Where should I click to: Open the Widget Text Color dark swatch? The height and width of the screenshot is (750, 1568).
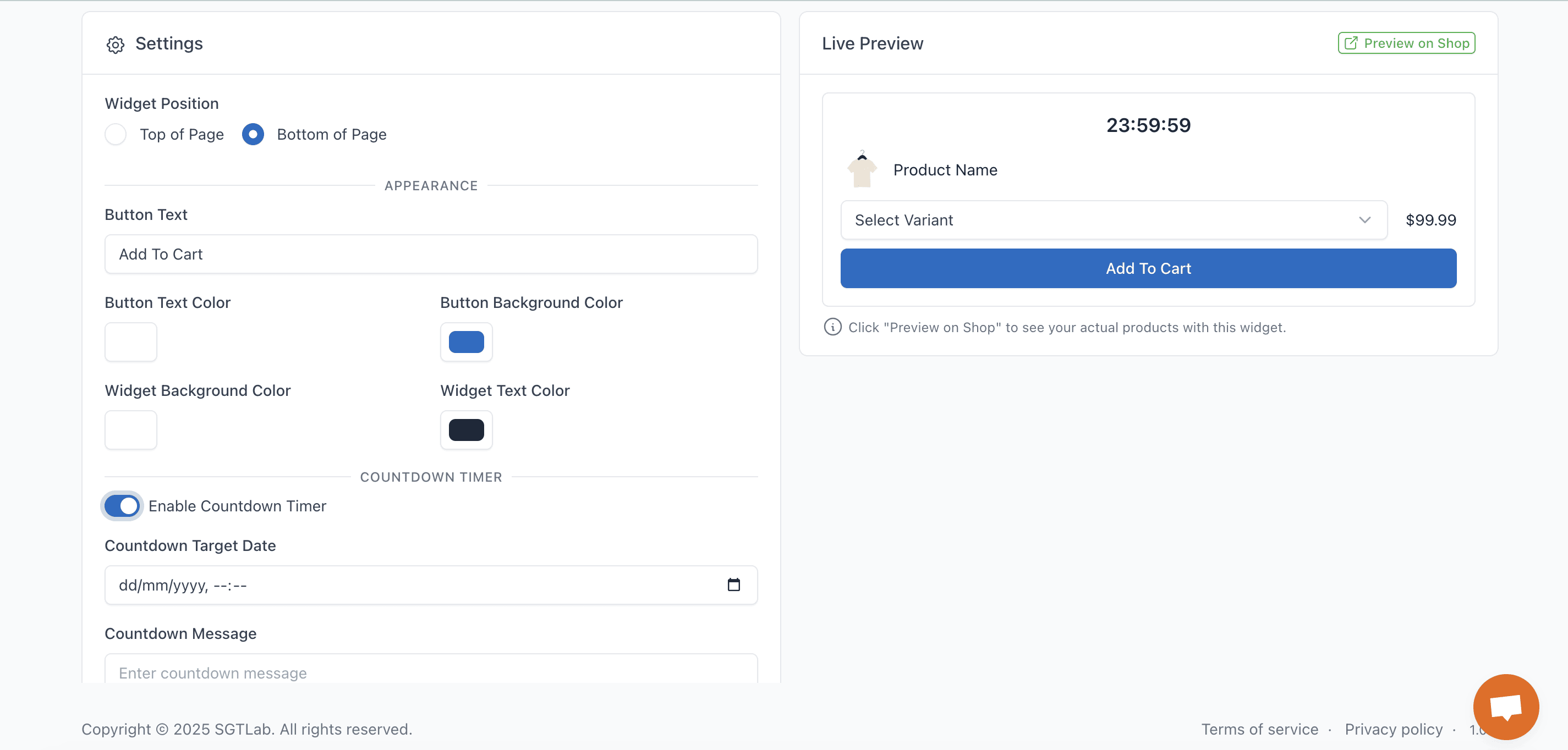466,430
